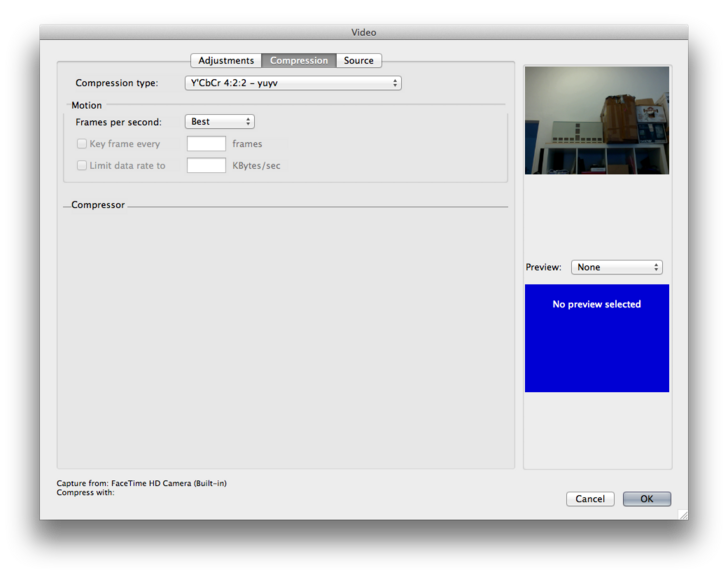Open the Source tab
The height and width of the screenshot is (575, 728).
(x=359, y=60)
